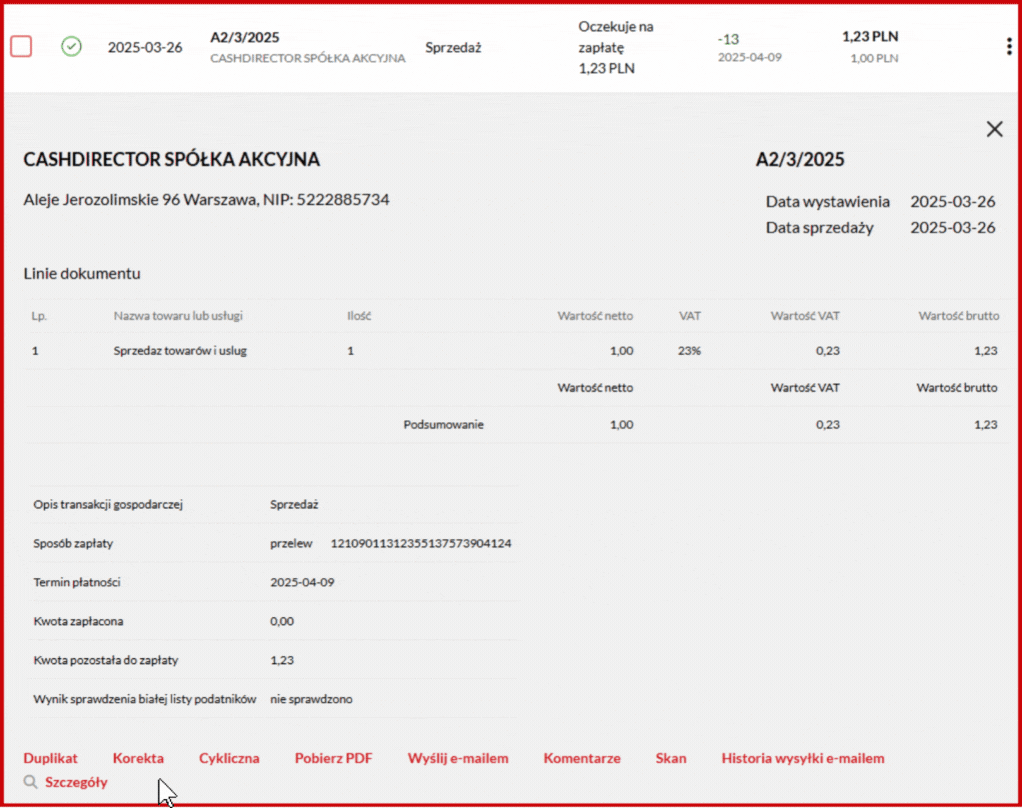Click the Podsumowanie summary label
Viewport: 1022px width, 808px height.
pyautogui.click(x=443, y=424)
